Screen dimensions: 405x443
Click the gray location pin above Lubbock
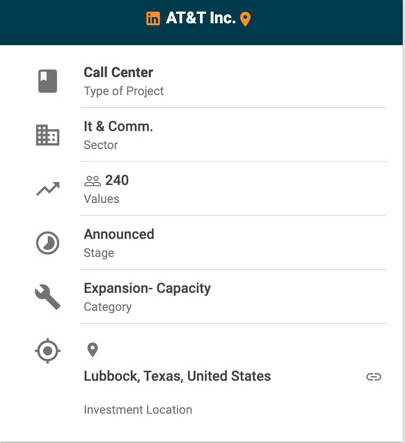(92, 350)
